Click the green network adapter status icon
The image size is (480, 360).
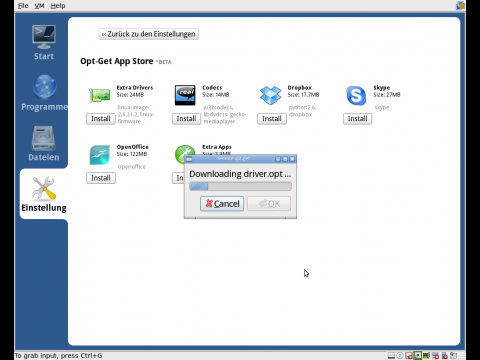tap(418, 356)
